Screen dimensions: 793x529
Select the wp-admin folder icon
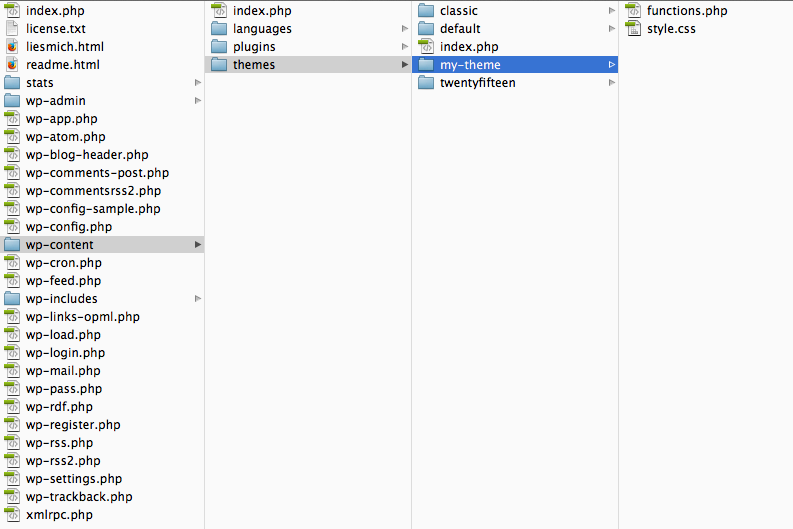pos(12,100)
